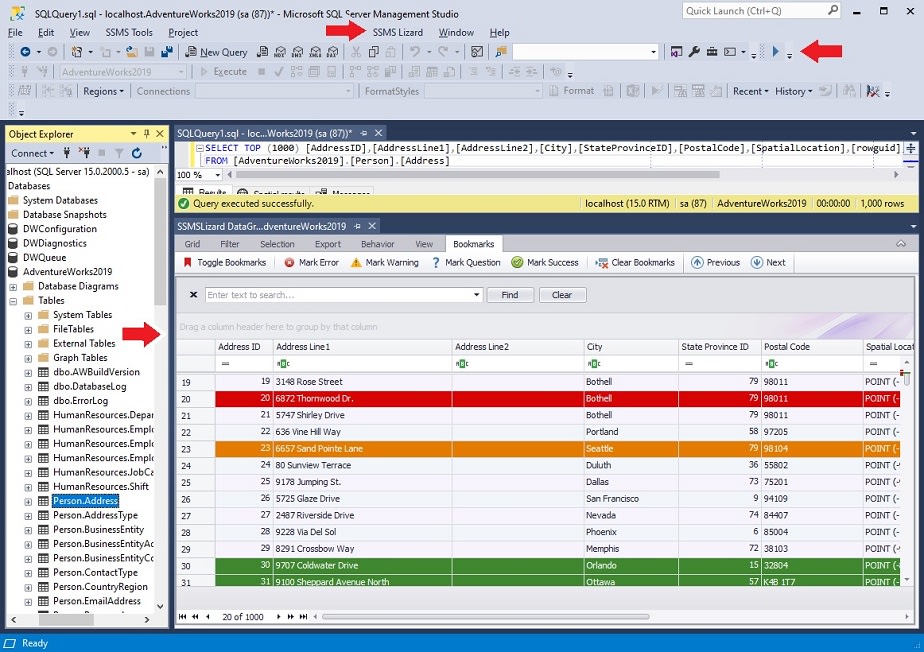924x652 pixels.
Task: Open the Regions dropdown
Action: [103, 91]
